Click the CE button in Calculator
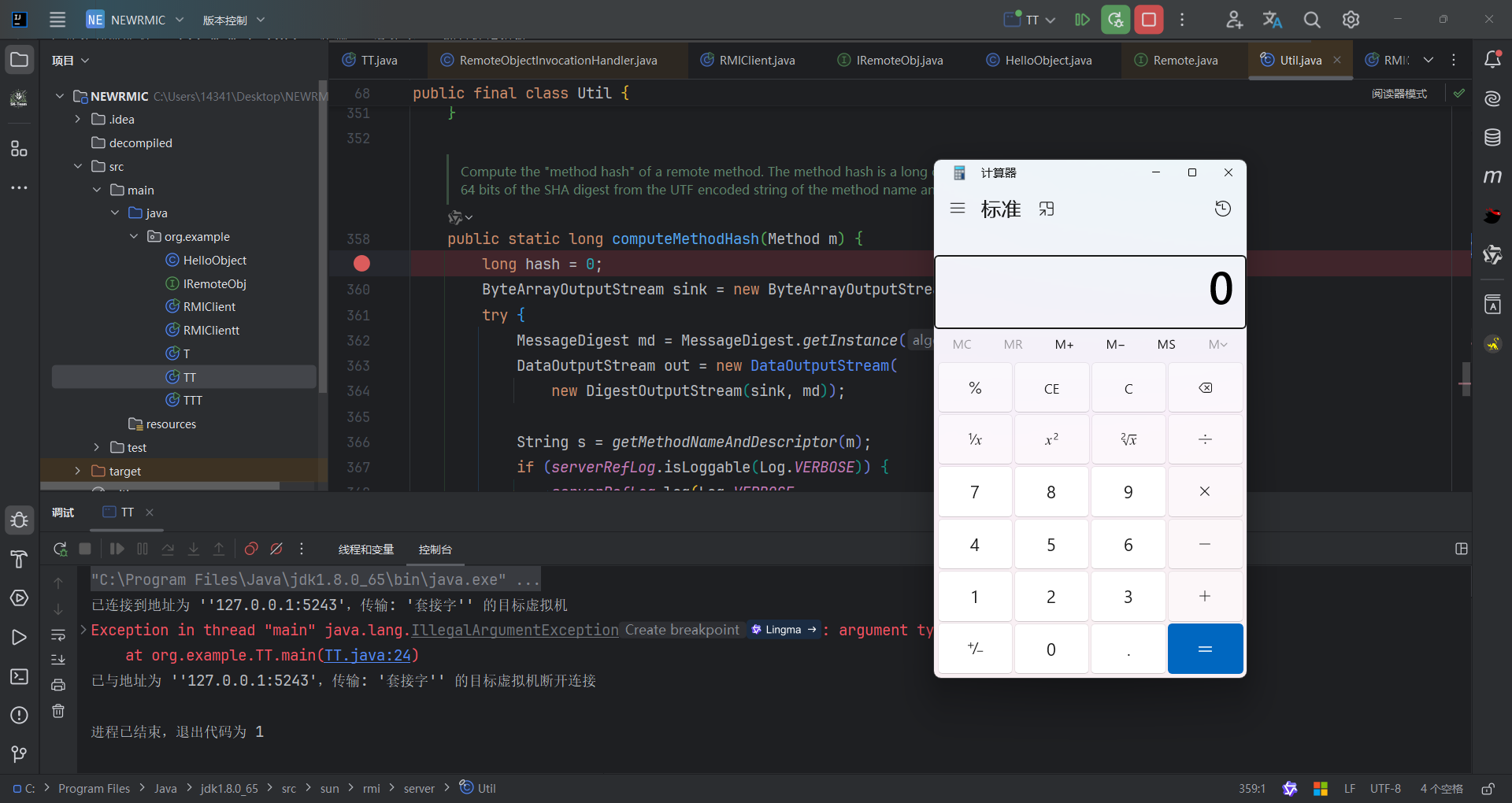Screen dimensions: 1512x803 coord(1051,388)
